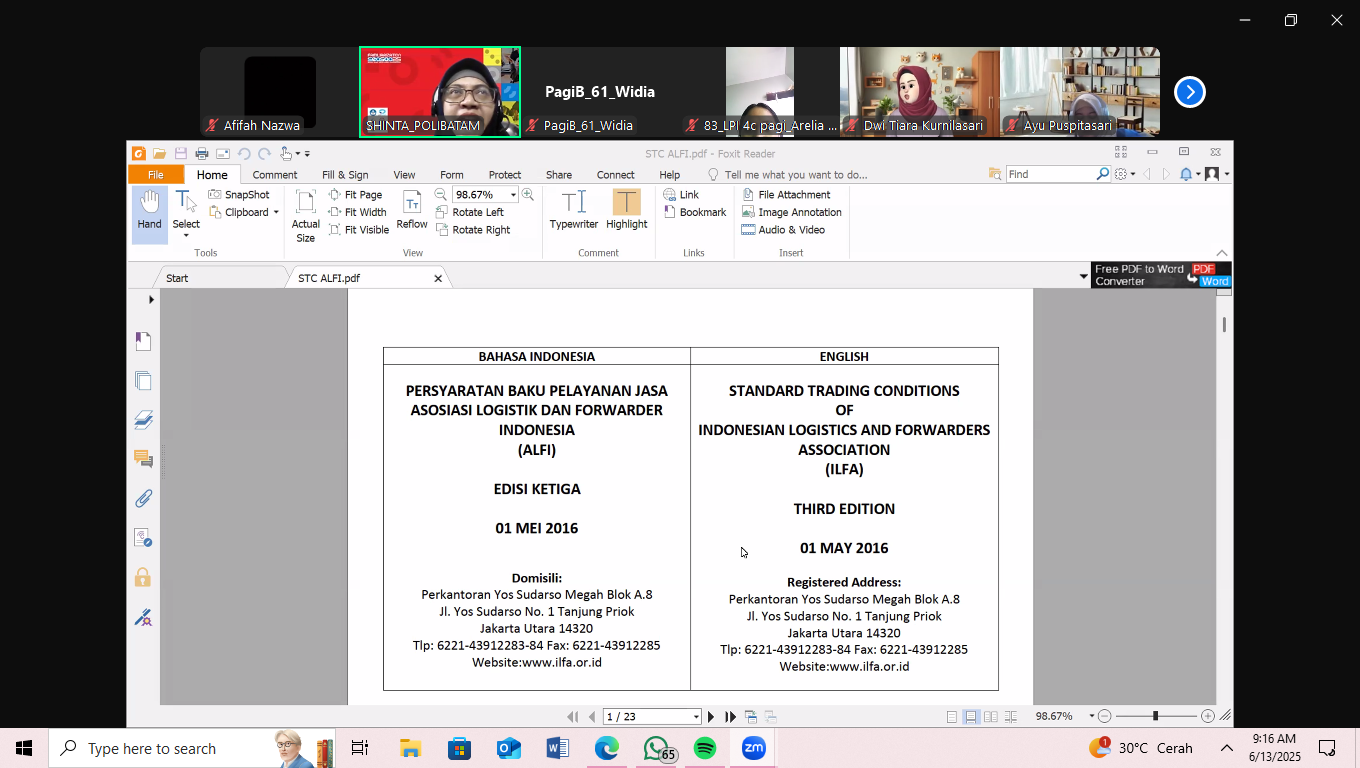Activate the Typewriter comment tool

click(x=574, y=211)
